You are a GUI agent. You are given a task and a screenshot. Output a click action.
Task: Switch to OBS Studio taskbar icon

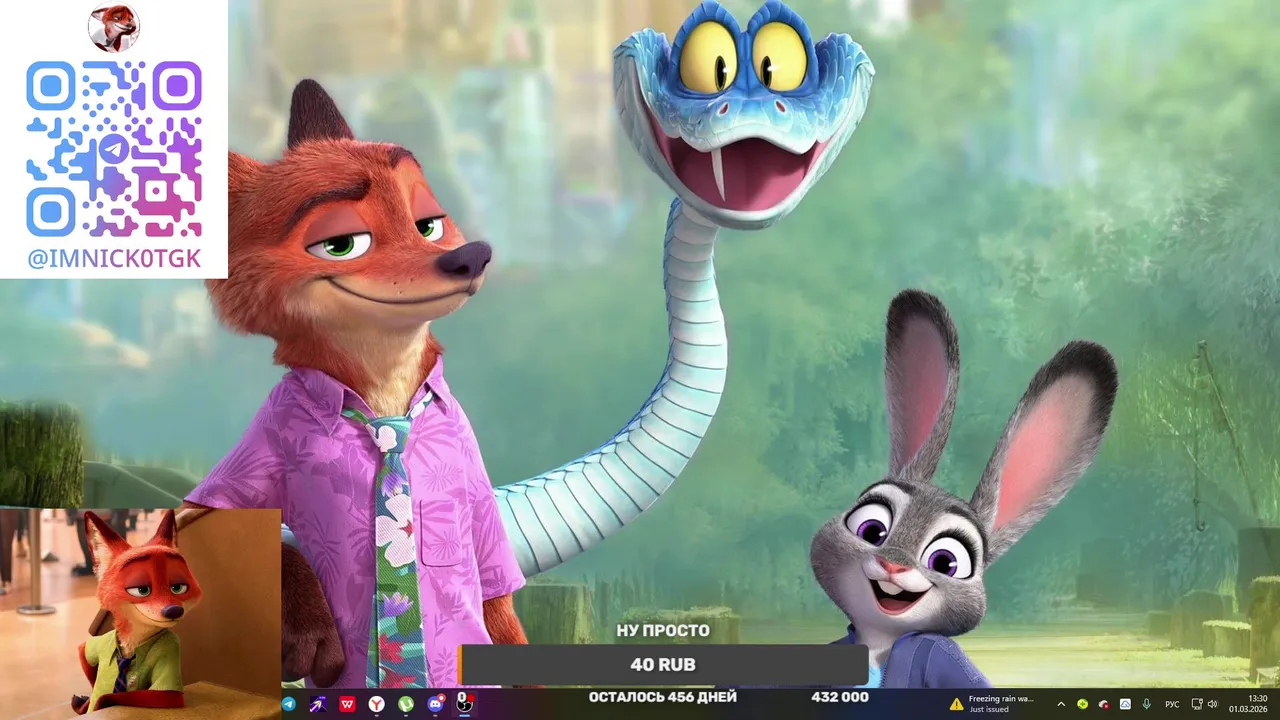point(465,704)
